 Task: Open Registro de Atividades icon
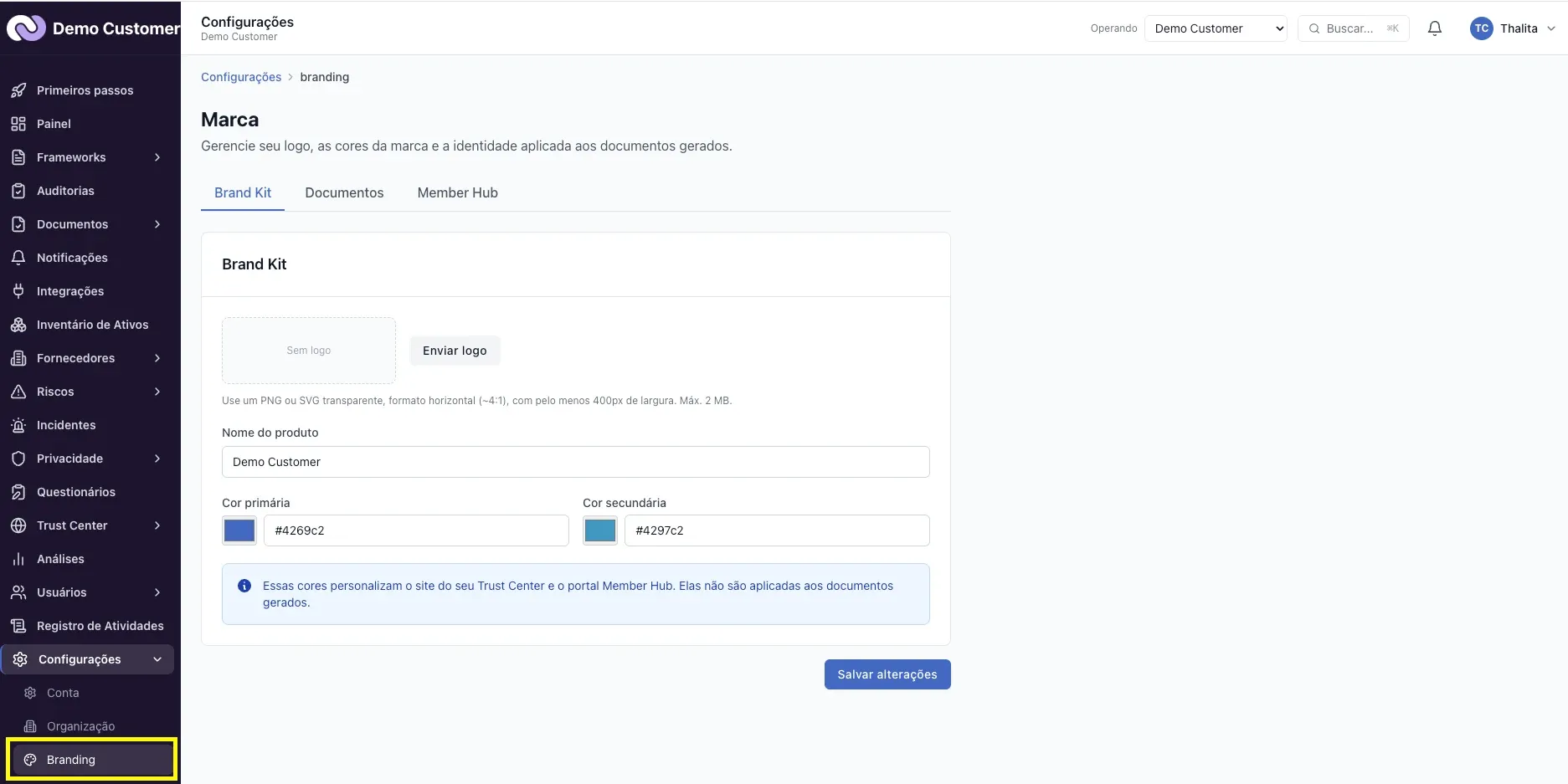click(18, 626)
